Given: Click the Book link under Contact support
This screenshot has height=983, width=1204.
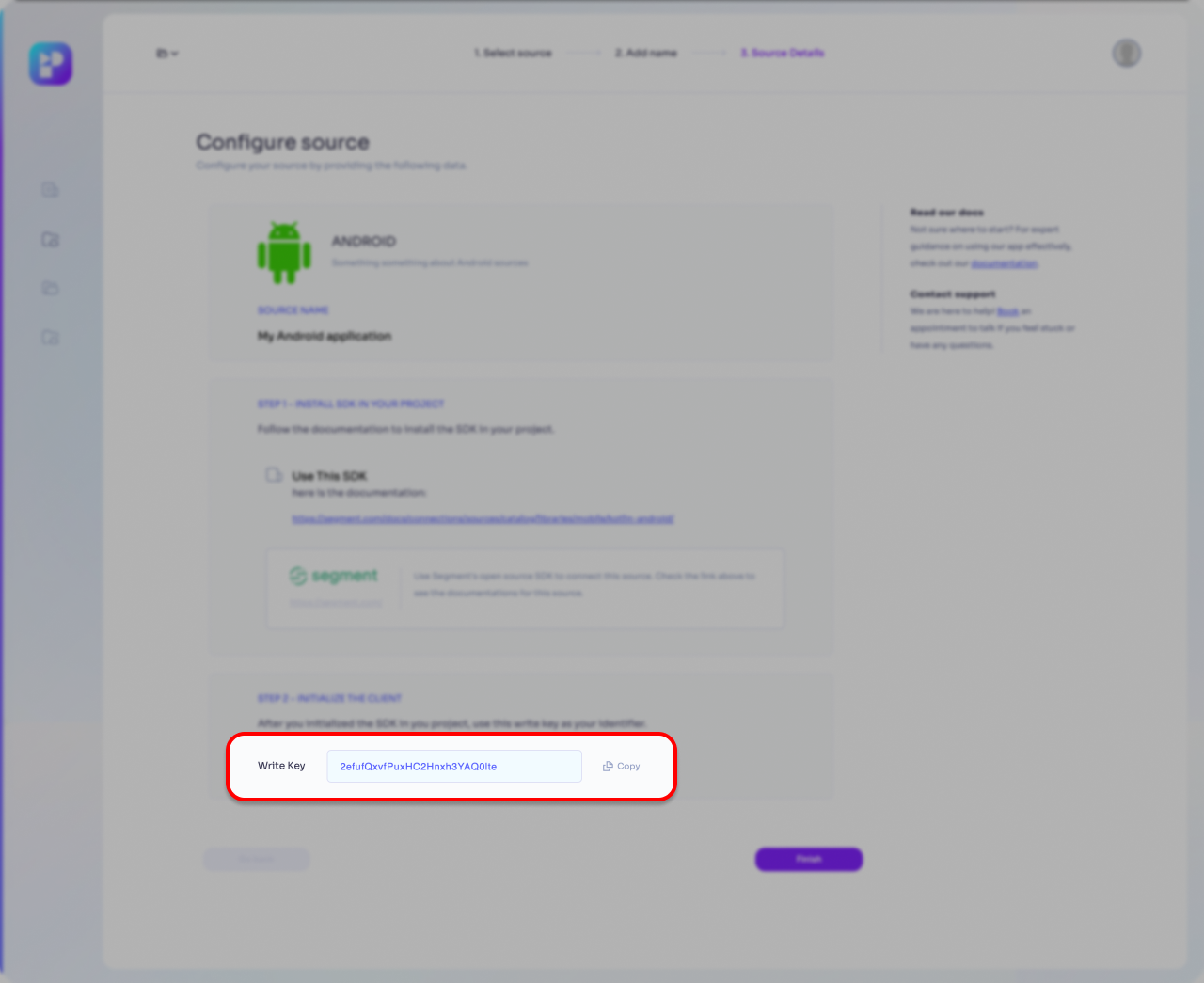Looking at the screenshot, I should tap(1007, 311).
